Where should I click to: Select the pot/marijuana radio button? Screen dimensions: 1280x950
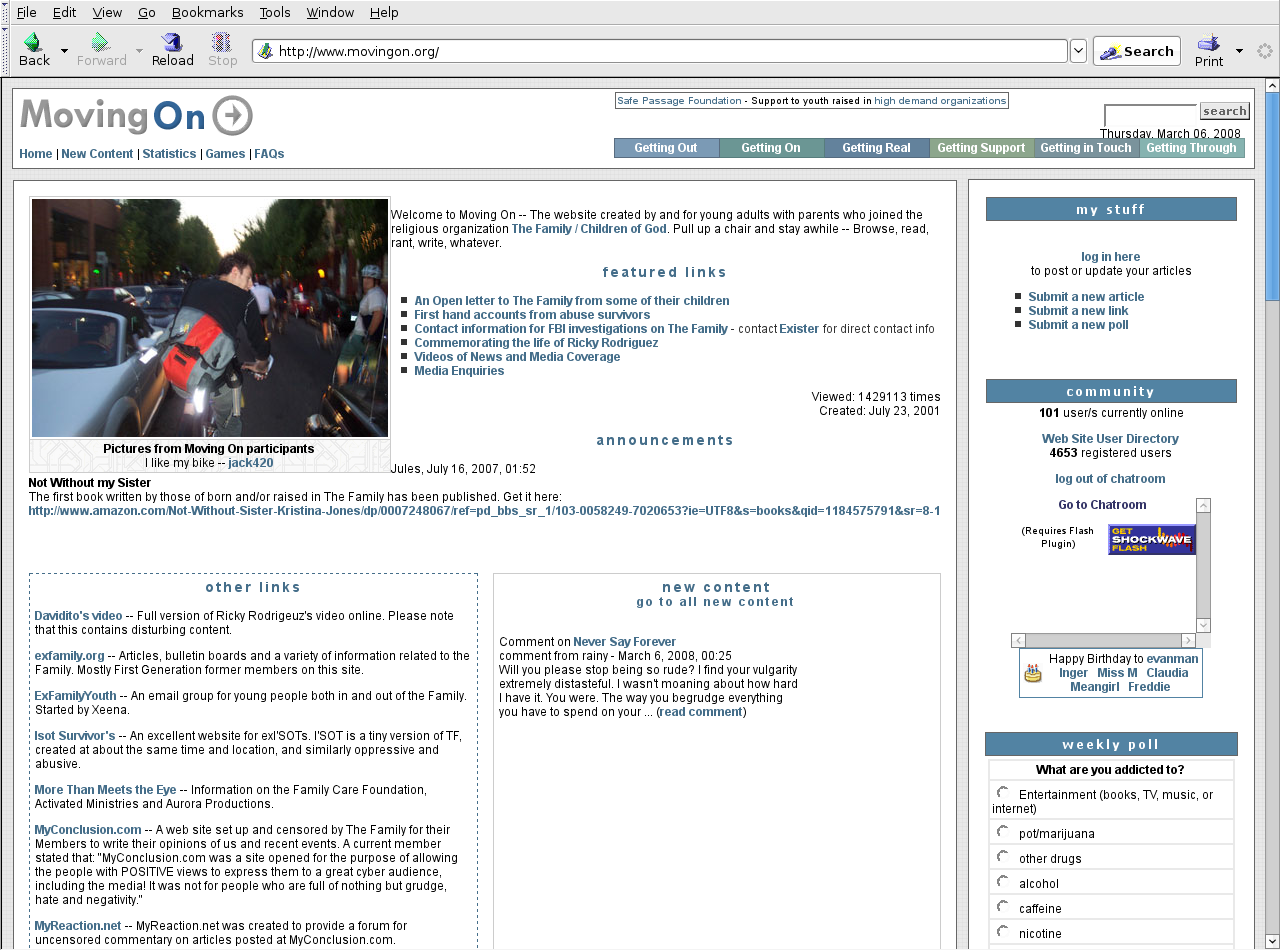[x=1003, y=831]
